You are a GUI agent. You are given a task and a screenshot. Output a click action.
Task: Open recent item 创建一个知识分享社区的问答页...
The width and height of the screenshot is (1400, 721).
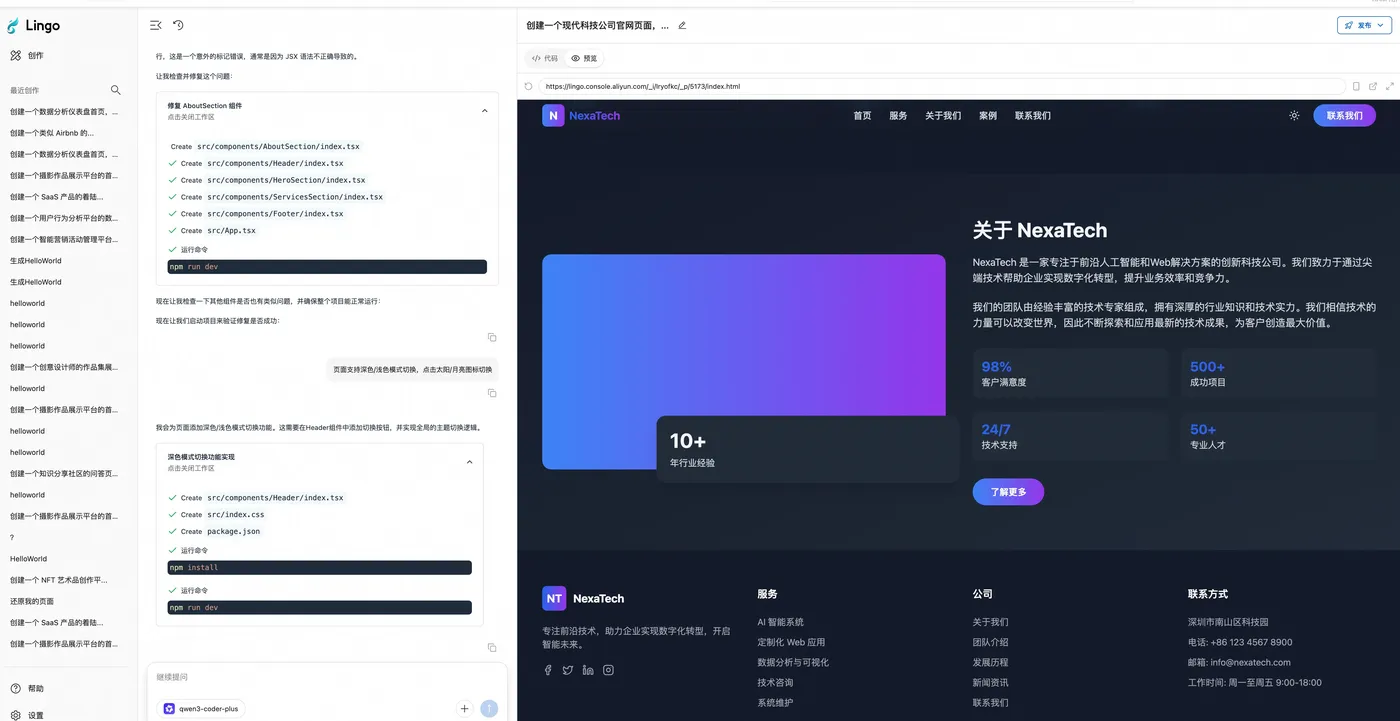pyautogui.click(x=64, y=473)
